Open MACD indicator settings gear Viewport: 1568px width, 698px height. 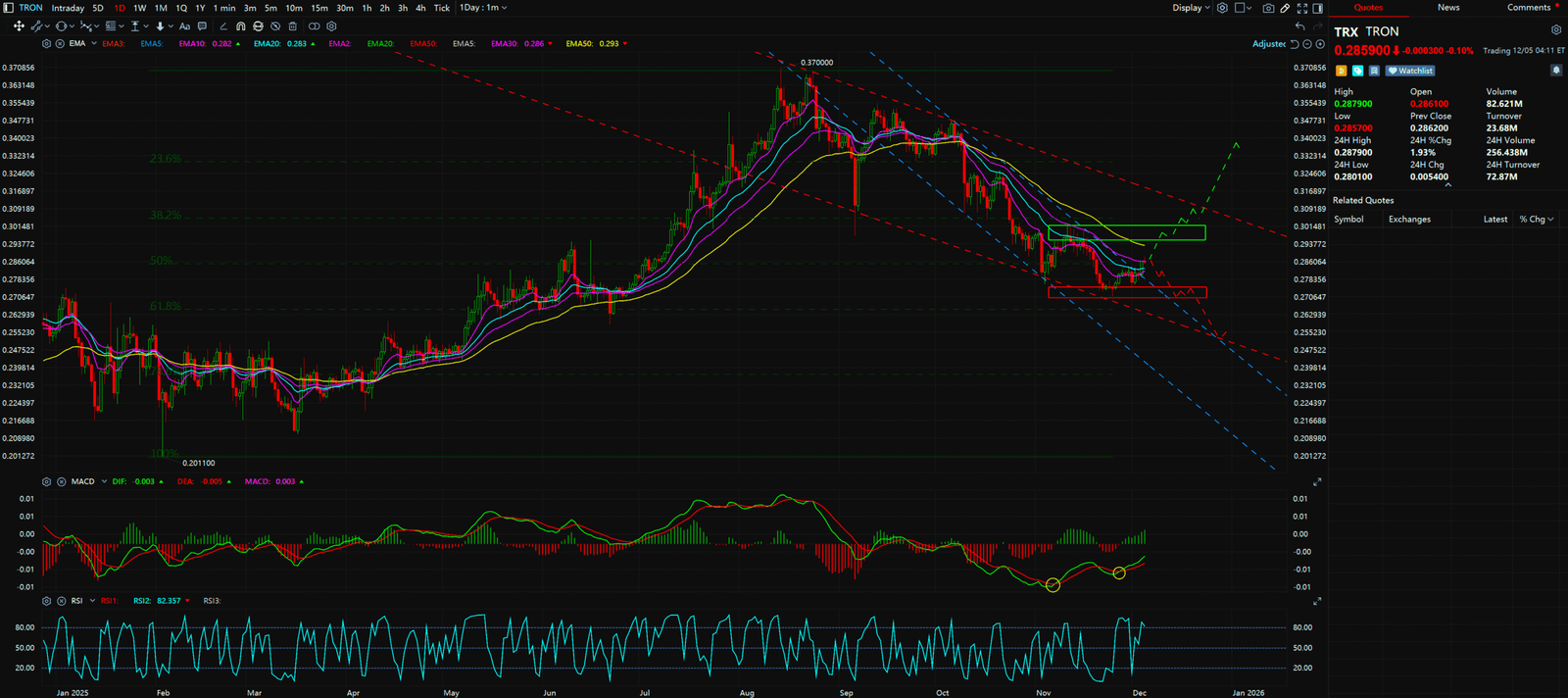[46, 481]
